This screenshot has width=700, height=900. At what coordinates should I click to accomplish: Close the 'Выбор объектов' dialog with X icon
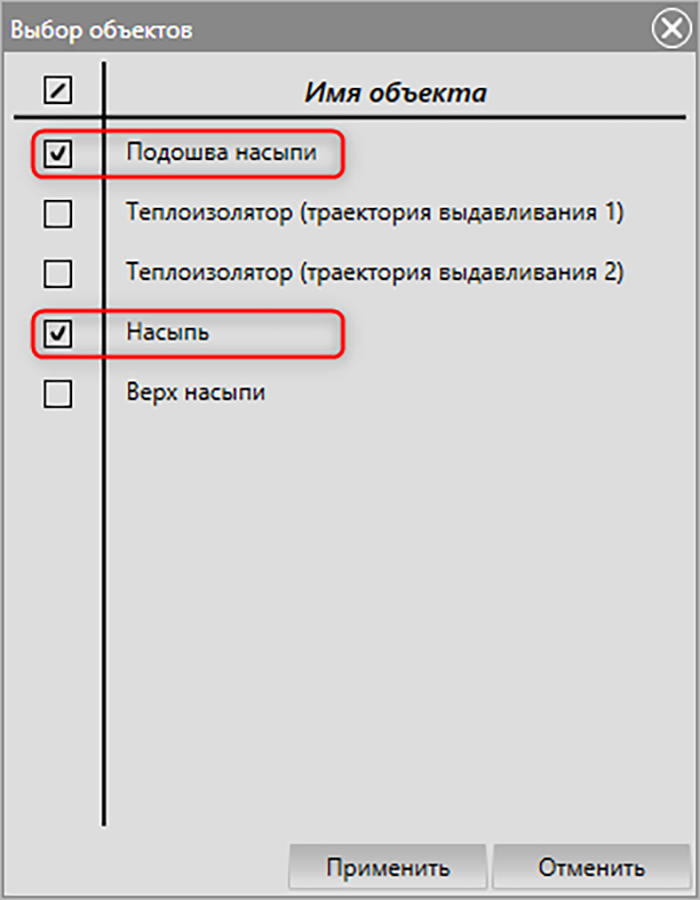[x=671, y=29]
